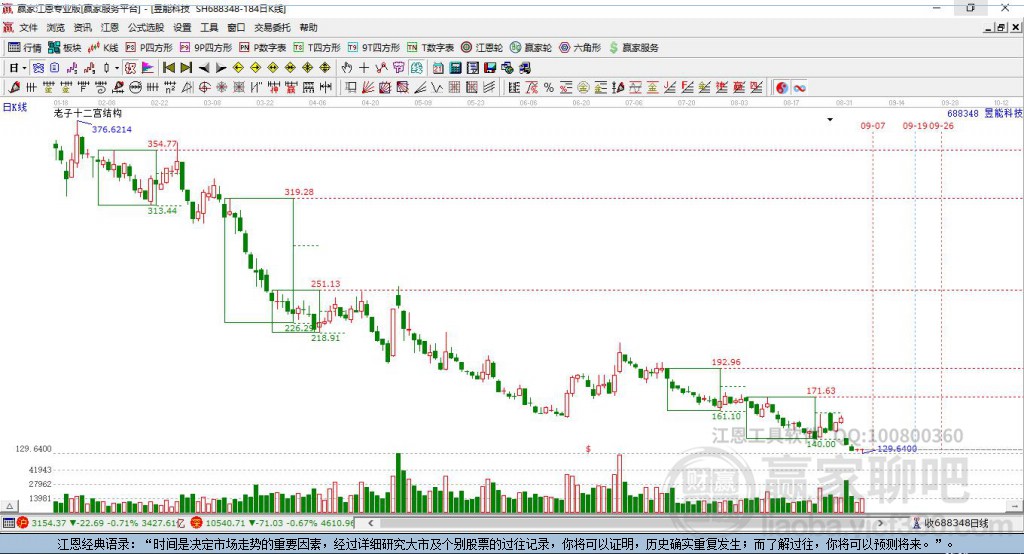
Task: Click the purple 节 icon
Action: pos(399,68)
